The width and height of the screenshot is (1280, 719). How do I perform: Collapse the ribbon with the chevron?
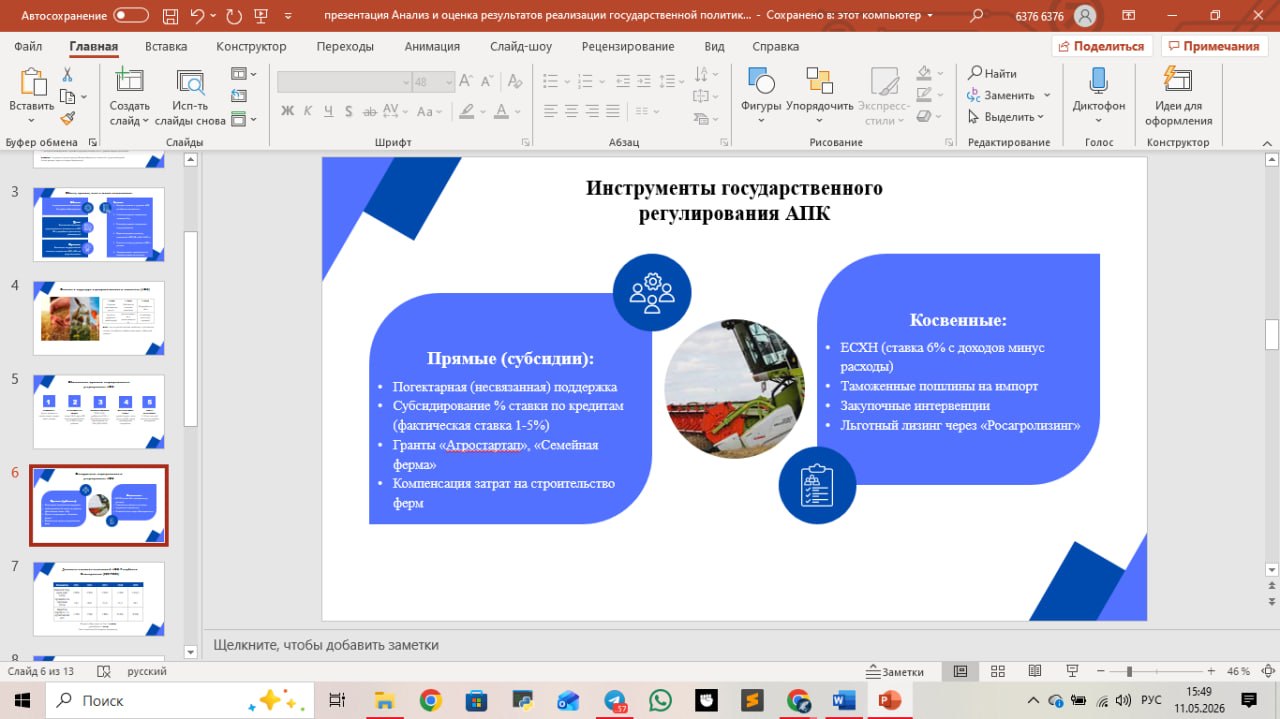tap(1266, 142)
